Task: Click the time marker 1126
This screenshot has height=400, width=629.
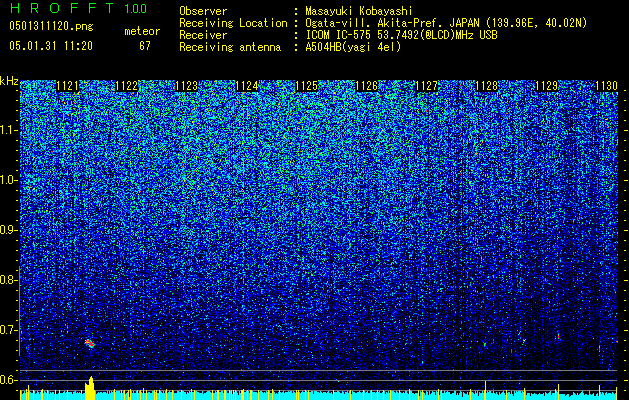Action: coord(367,86)
